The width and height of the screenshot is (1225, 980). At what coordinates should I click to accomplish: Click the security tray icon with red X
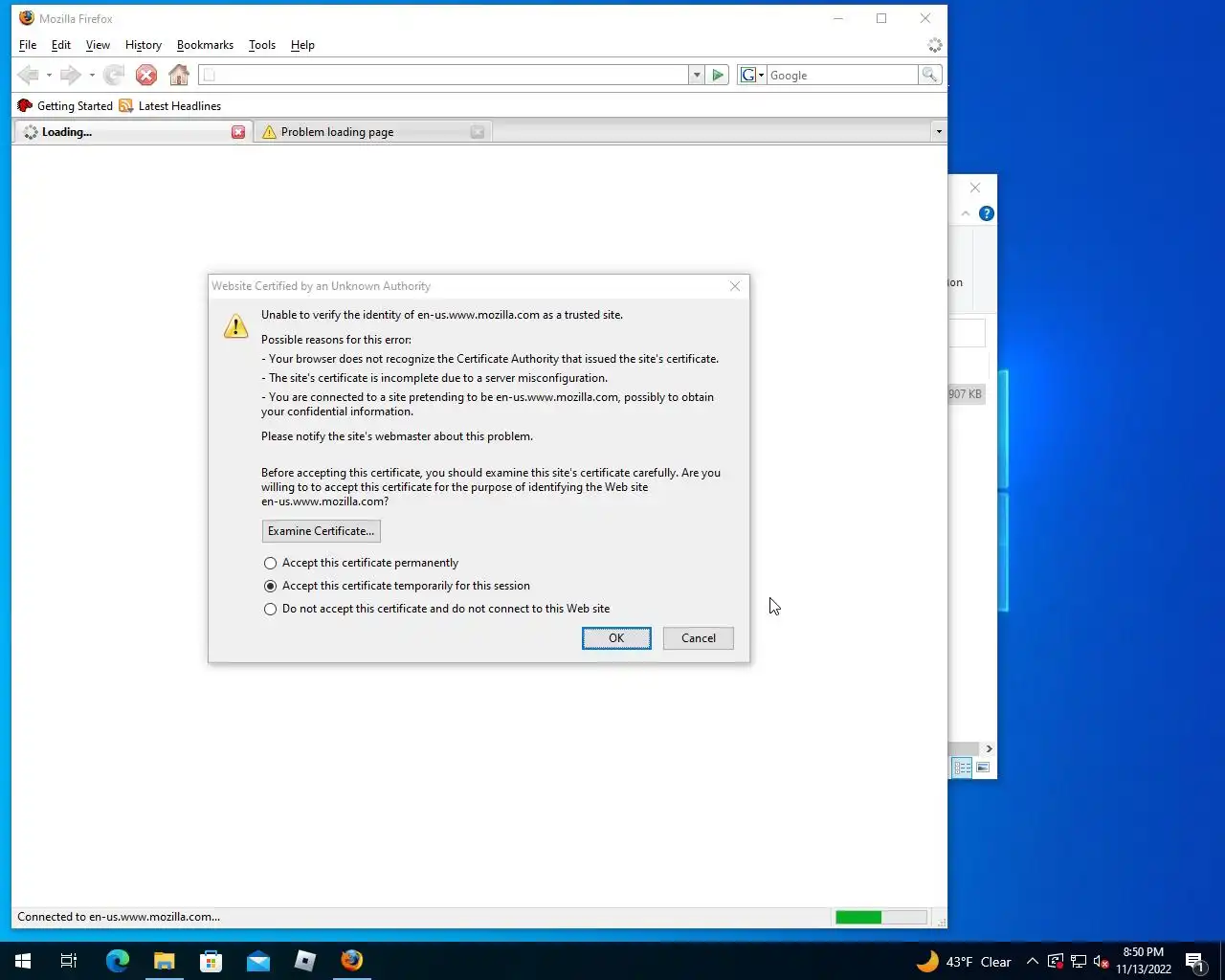1056,962
